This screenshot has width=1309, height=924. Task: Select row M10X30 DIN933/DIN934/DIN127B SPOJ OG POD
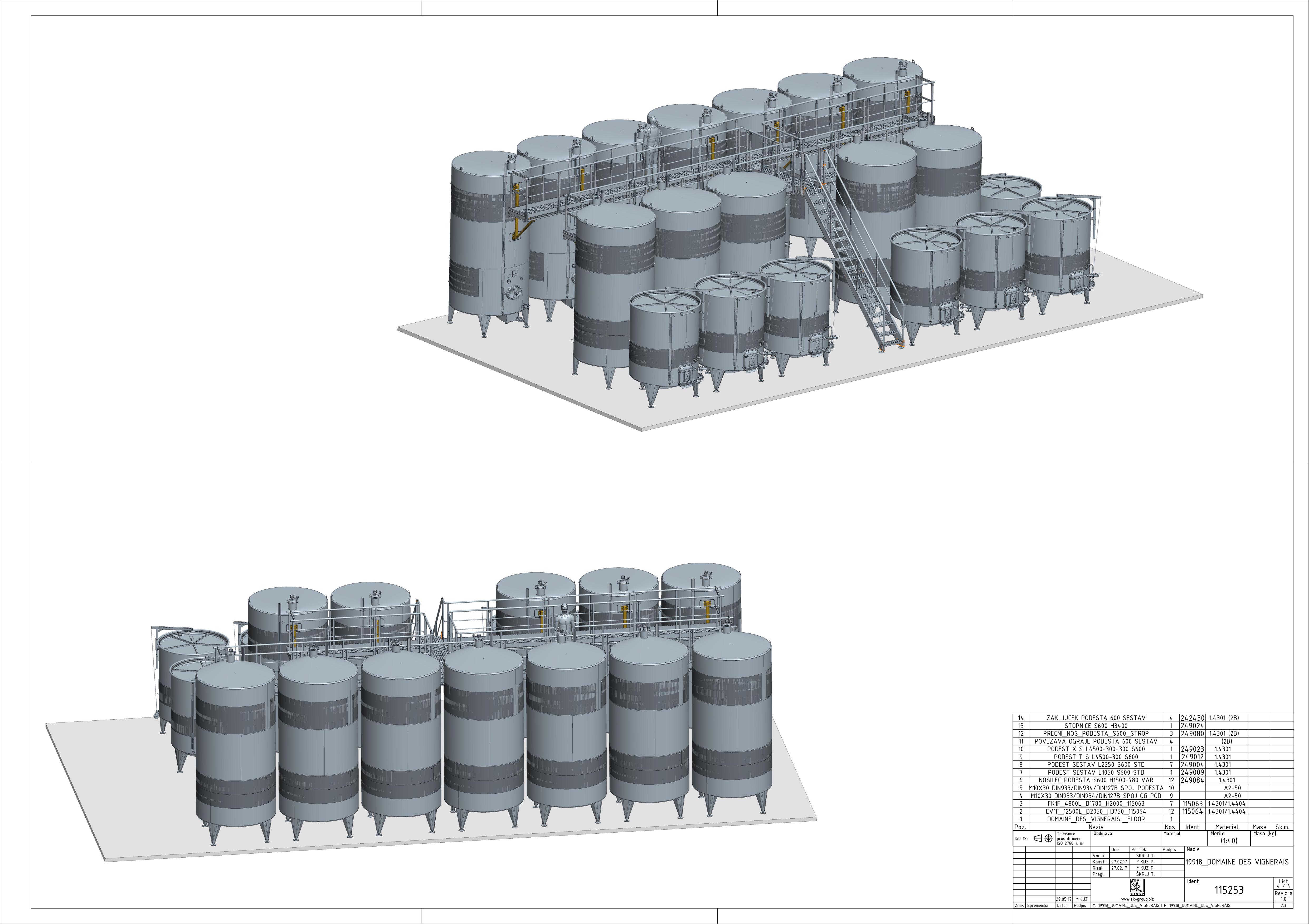[x=1153, y=796]
